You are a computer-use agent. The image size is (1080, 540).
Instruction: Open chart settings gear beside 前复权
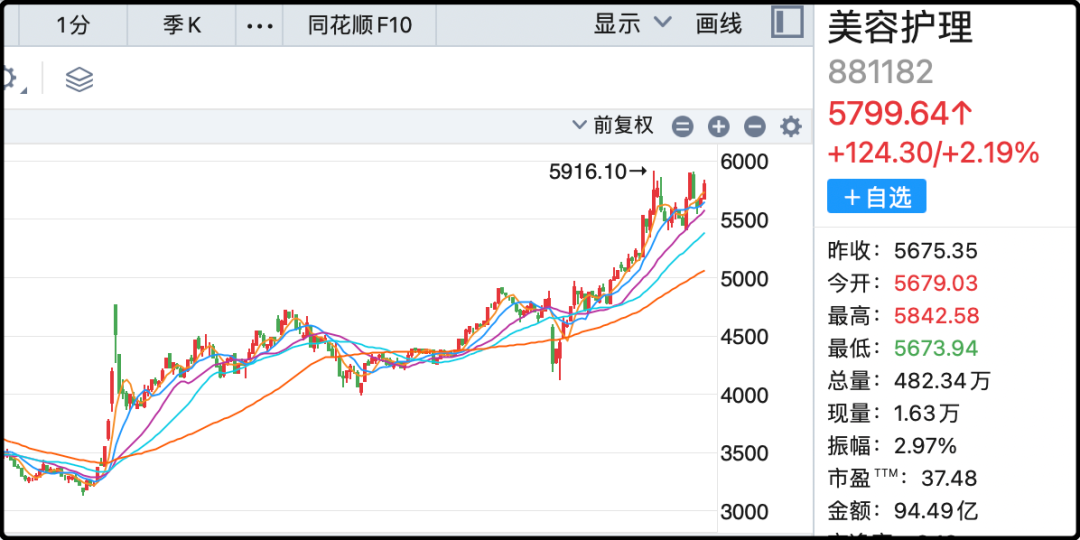(x=791, y=126)
